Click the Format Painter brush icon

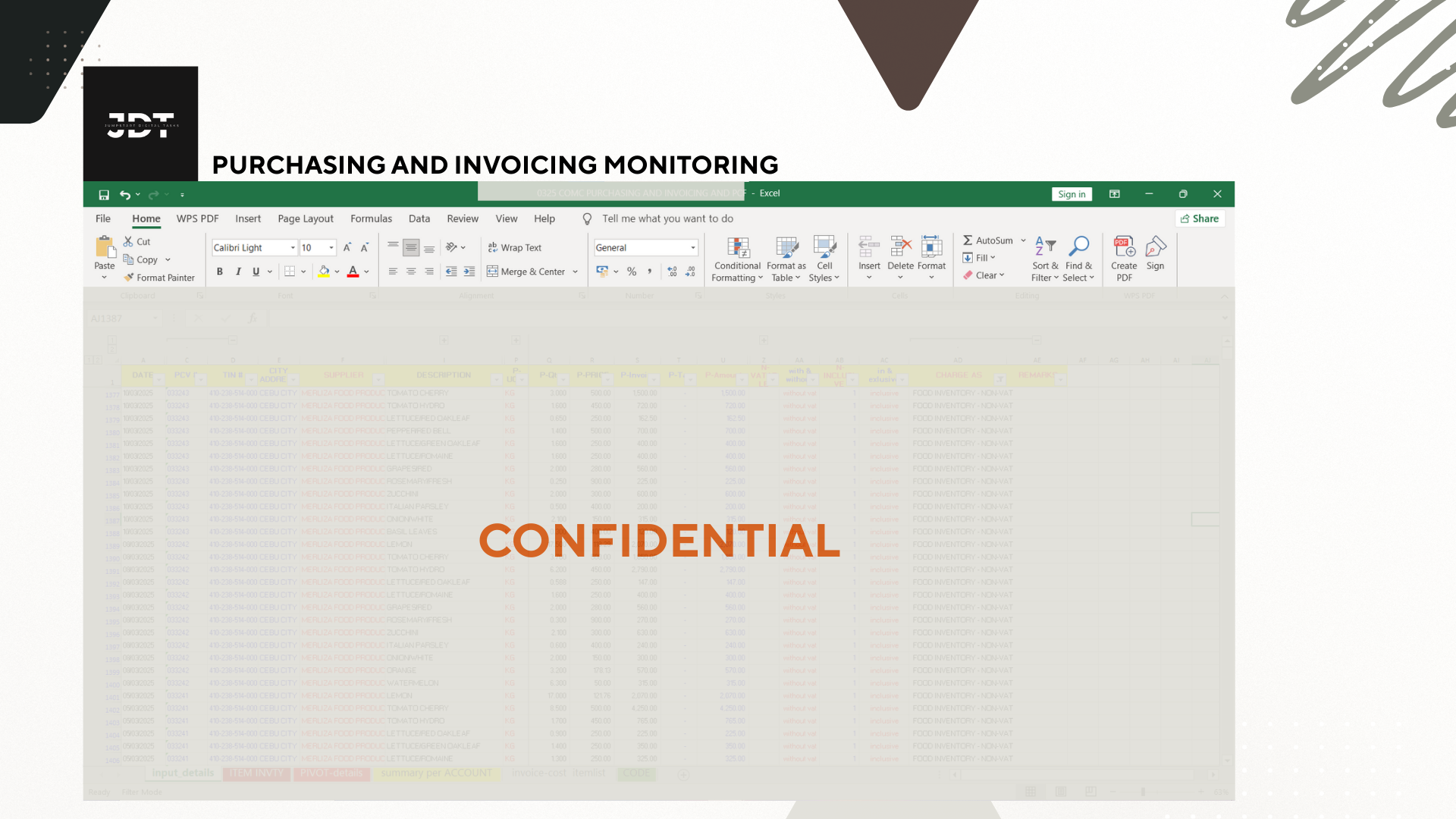pyautogui.click(x=129, y=278)
